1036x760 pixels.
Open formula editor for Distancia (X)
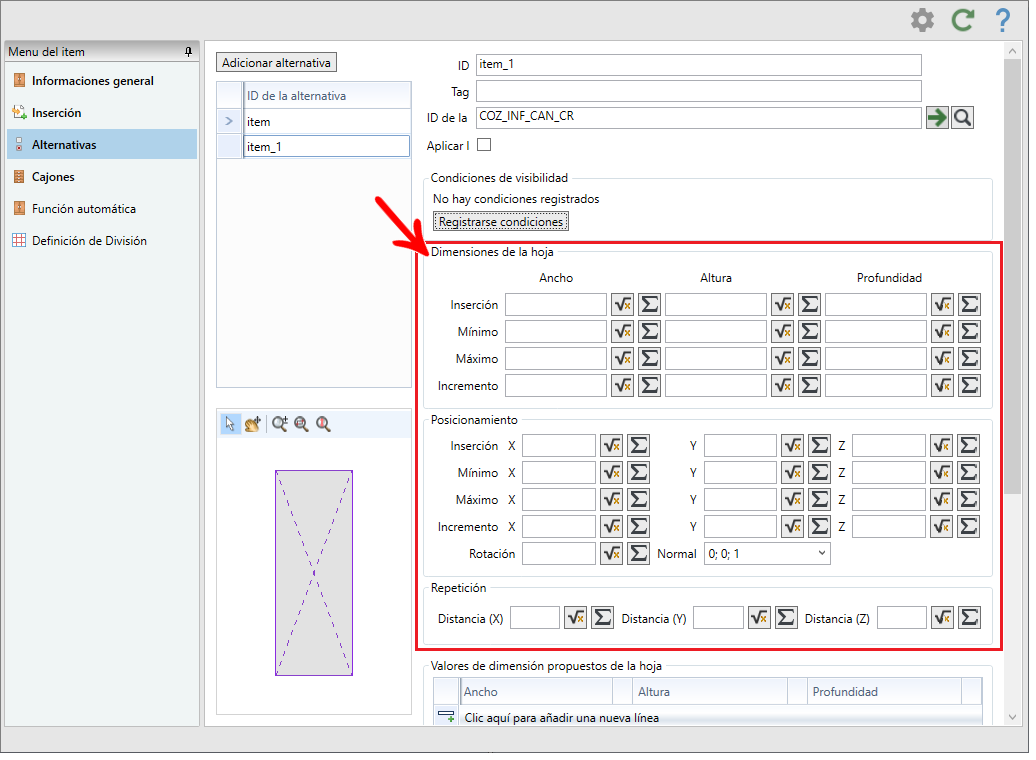575,618
